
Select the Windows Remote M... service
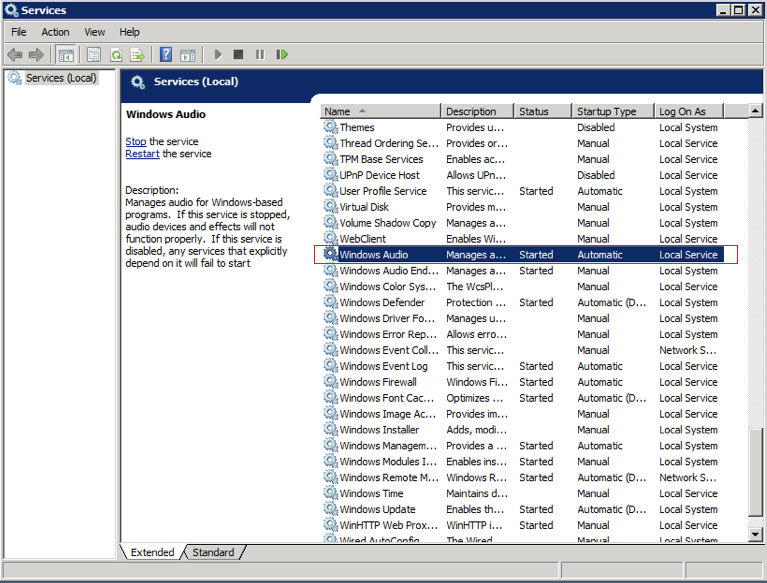(x=522, y=477)
